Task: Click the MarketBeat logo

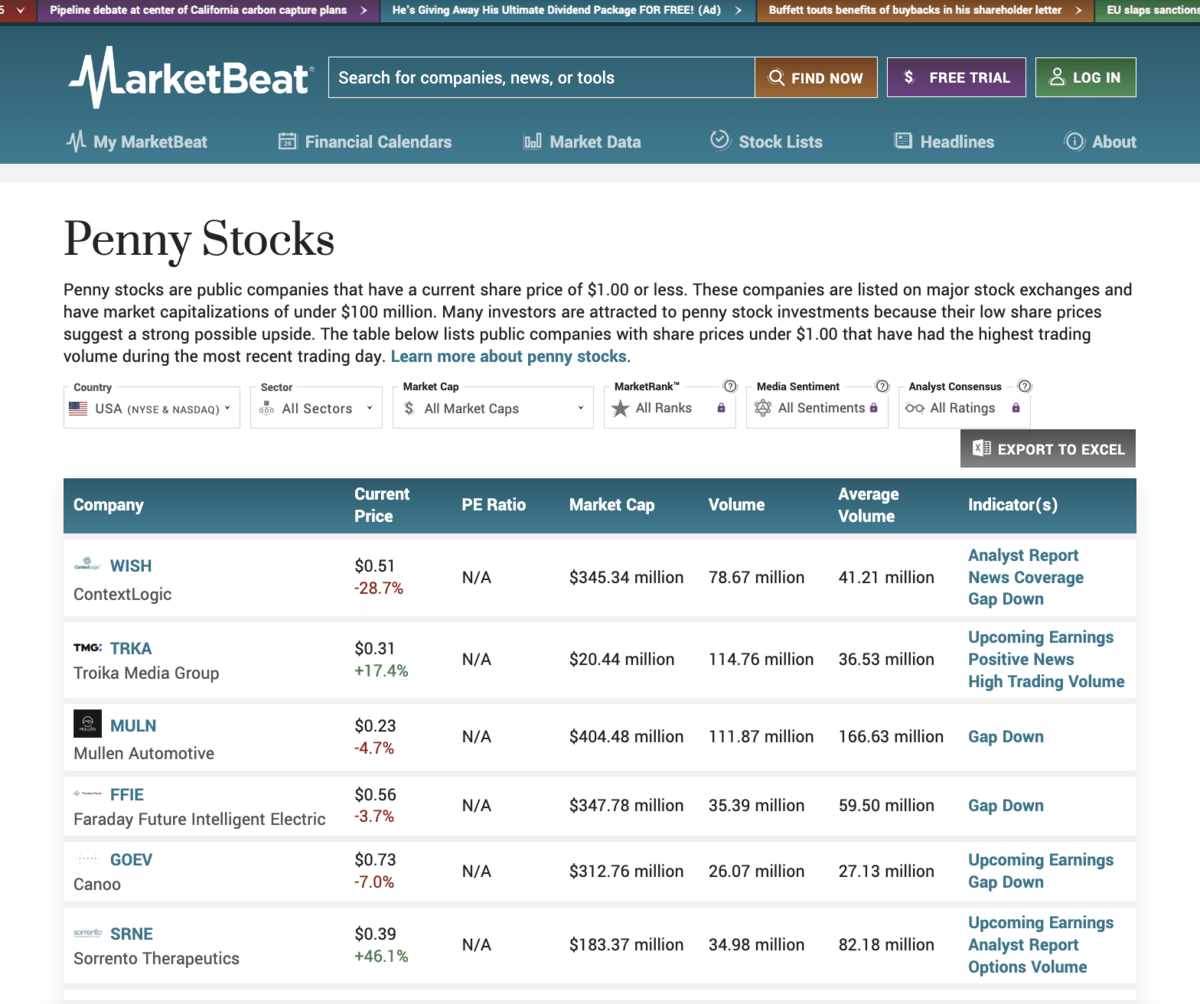Action: click(x=191, y=77)
